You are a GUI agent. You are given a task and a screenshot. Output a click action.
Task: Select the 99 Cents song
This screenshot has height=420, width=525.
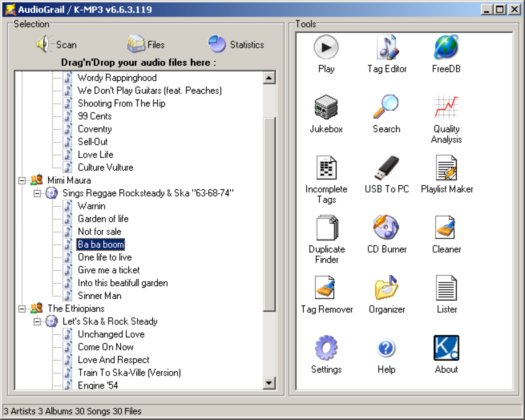pos(95,116)
